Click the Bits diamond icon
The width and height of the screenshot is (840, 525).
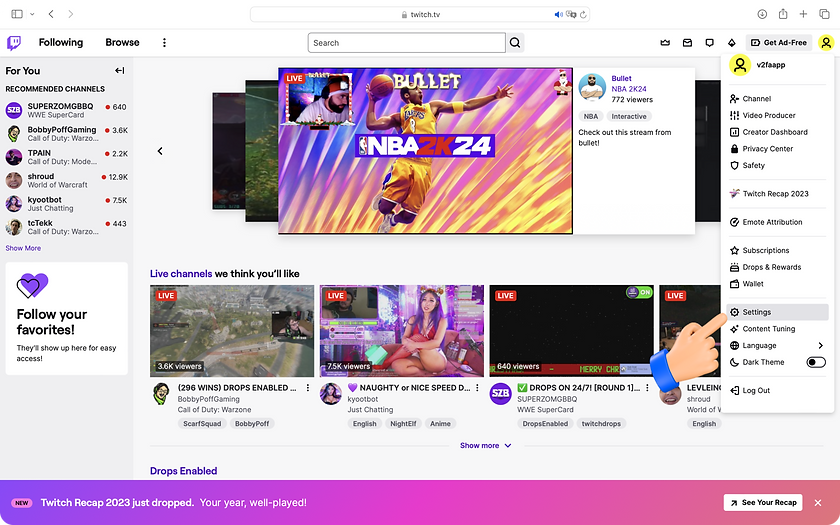click(x=732, y=43)
